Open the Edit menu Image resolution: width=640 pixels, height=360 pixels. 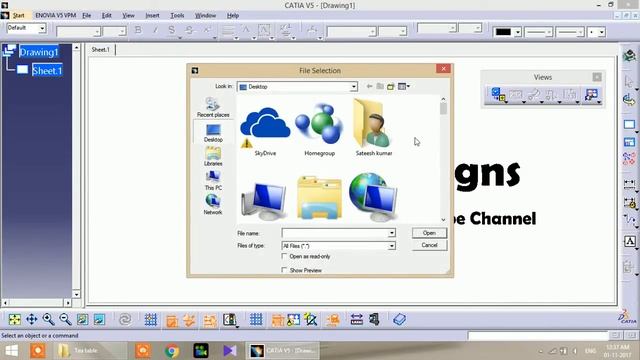[x=107, y=16]
